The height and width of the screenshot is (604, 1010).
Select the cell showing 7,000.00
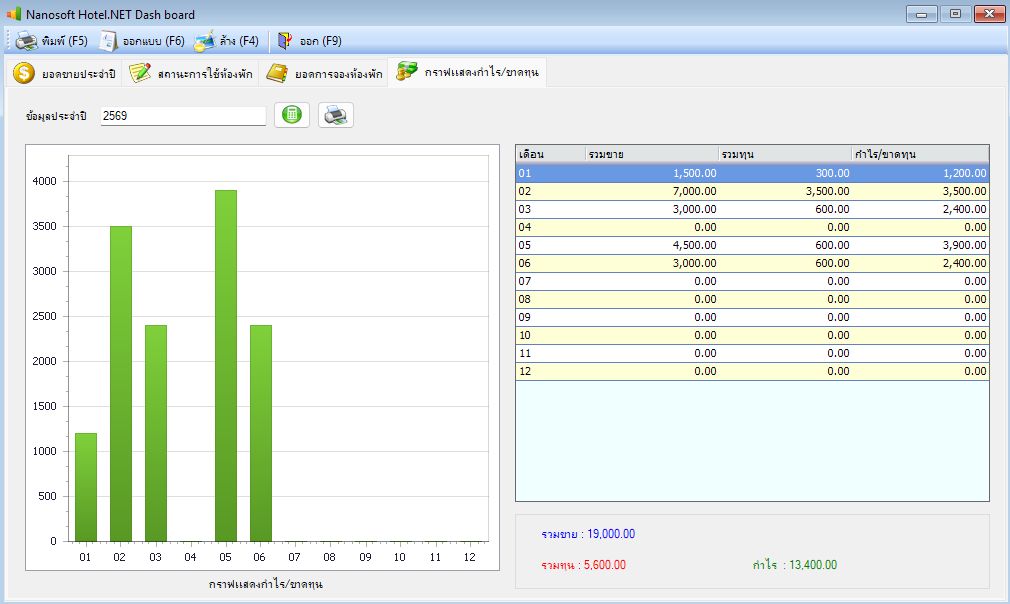[652, 191]
